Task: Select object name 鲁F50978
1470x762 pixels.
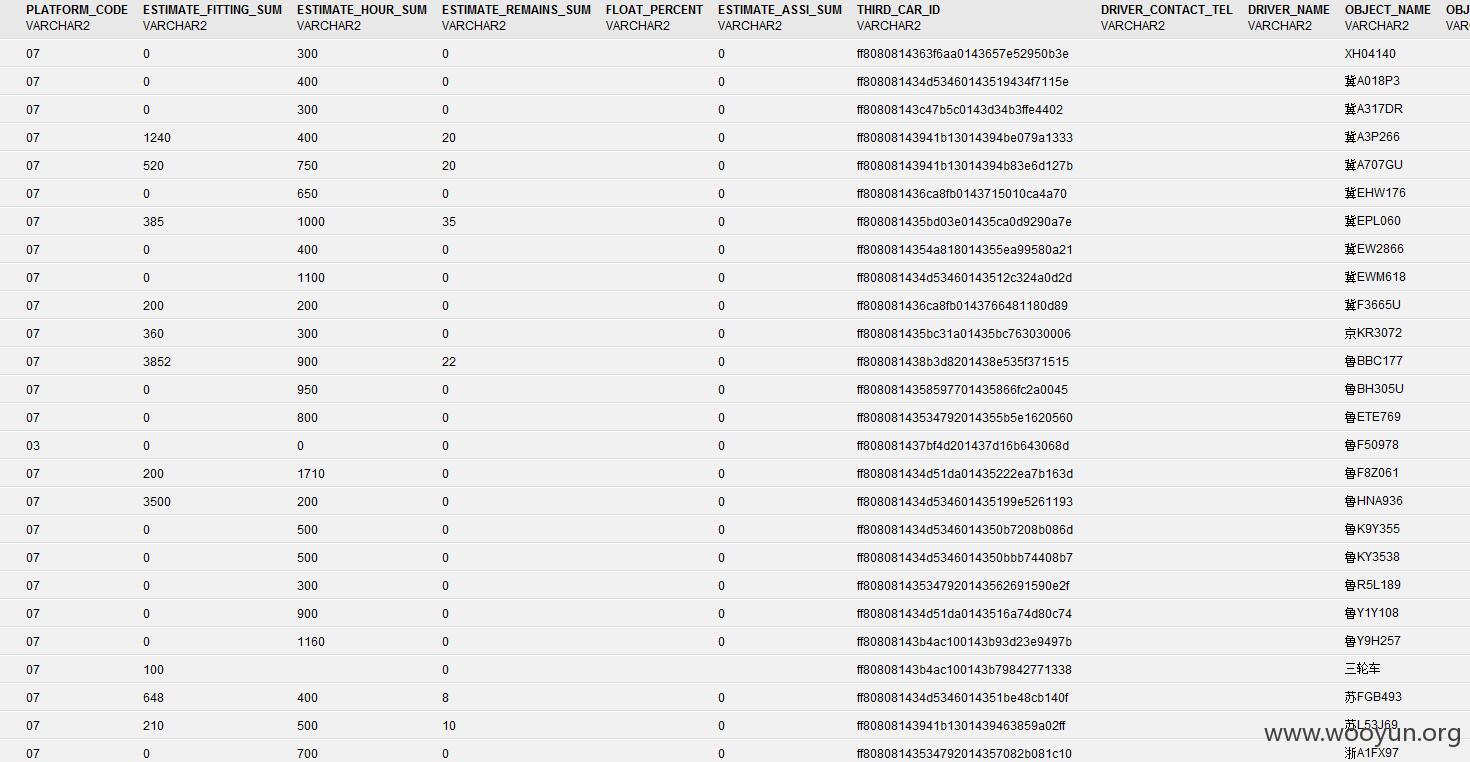Action: pyautogui.click(x=1372, y=446)
